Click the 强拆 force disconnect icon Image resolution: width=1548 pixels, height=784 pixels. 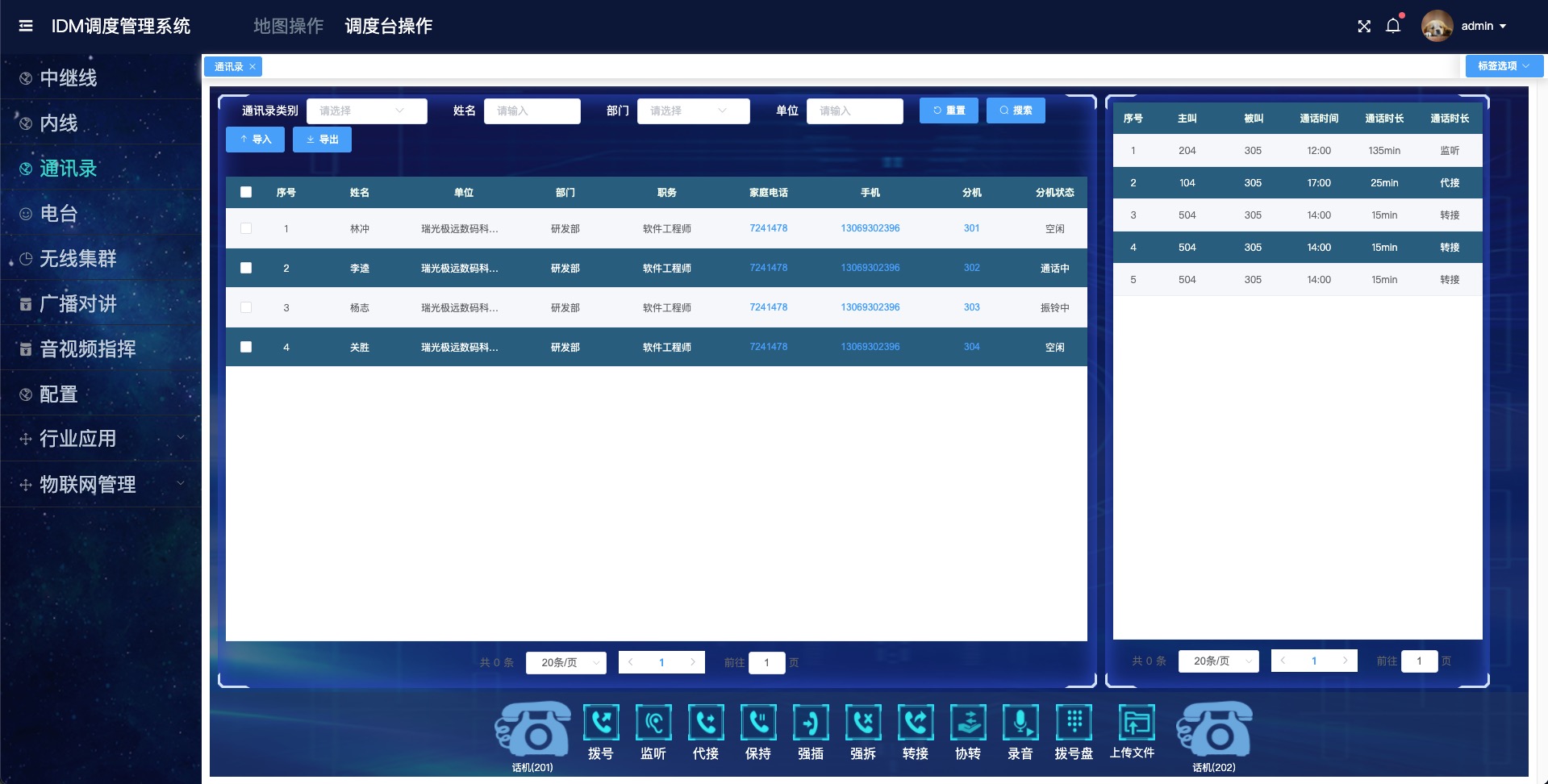tap(863, 723)
